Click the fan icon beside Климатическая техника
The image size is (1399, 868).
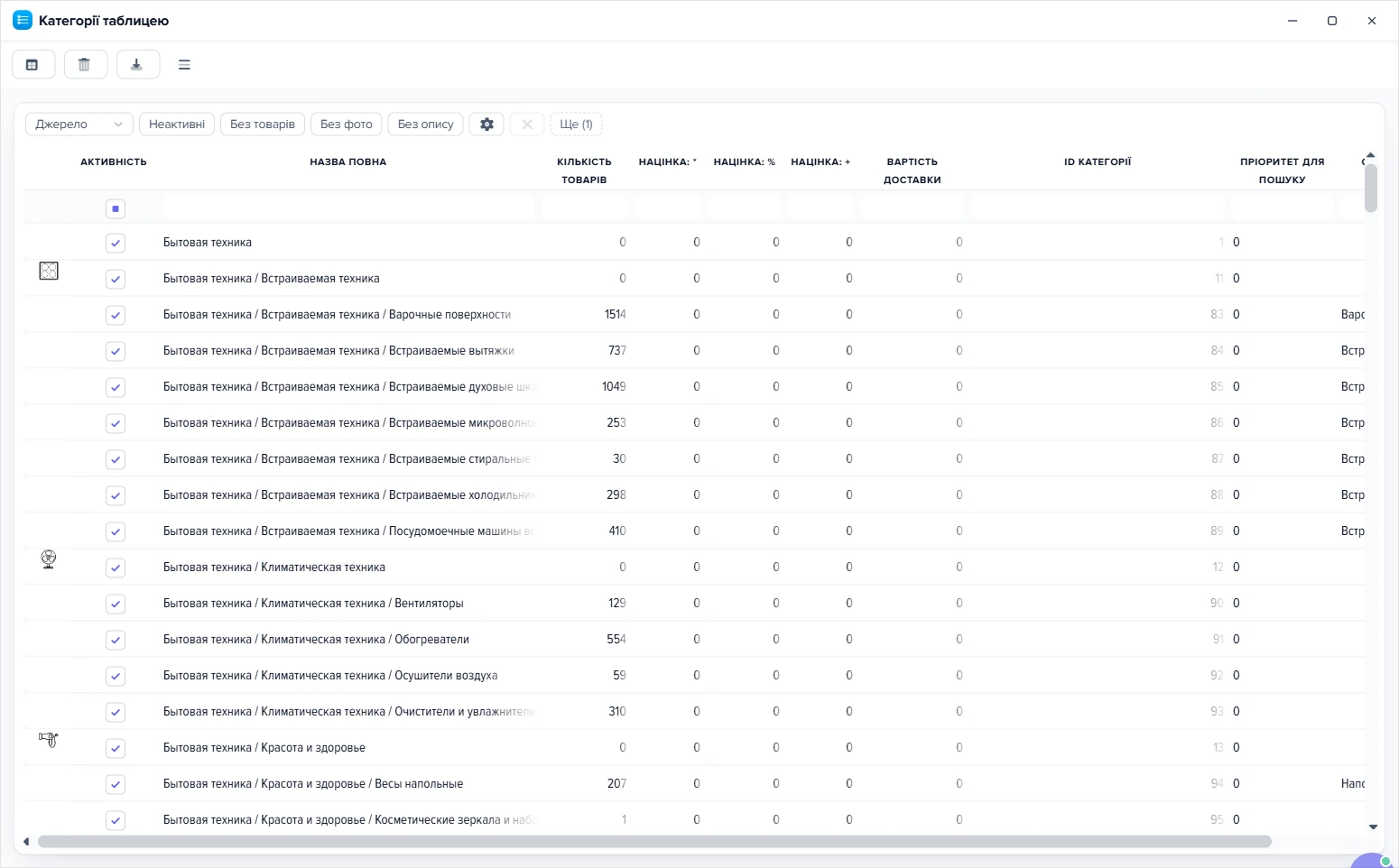coord(49,559)
